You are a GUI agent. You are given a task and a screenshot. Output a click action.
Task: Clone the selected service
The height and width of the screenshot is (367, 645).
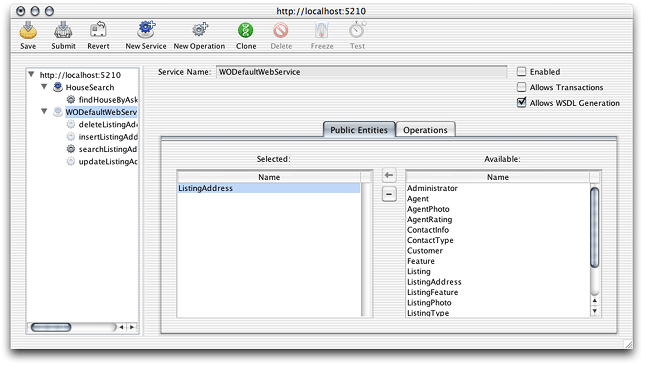pyautogui.click(x=246, y=30)
